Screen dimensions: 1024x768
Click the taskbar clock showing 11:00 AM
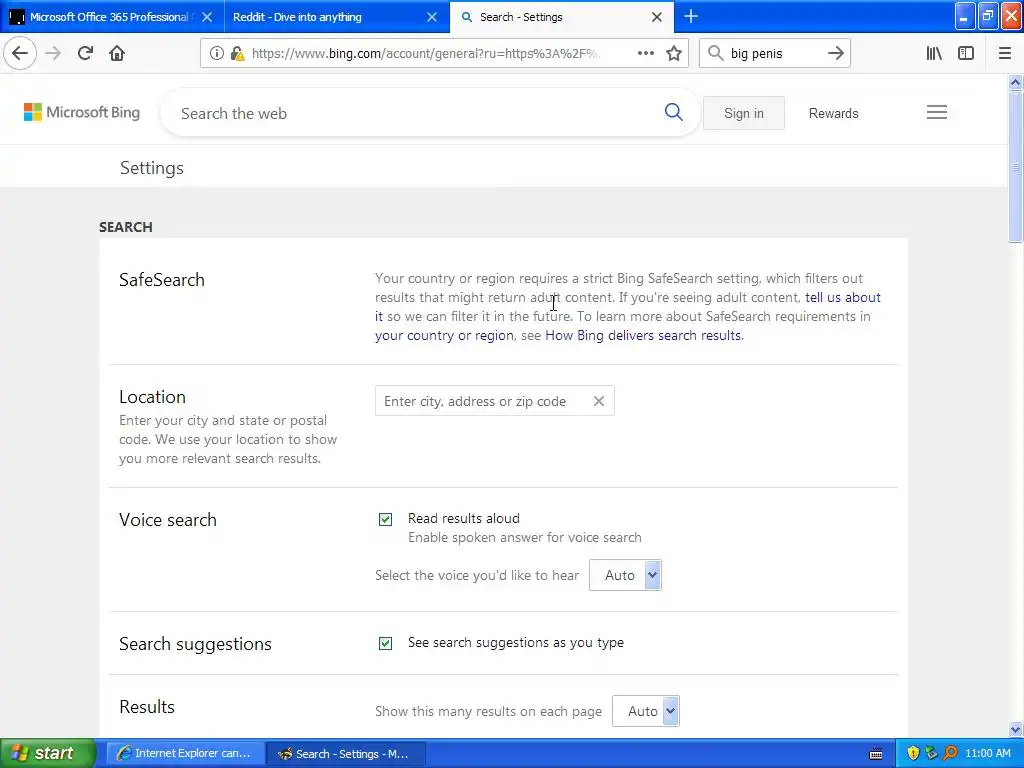(x=987, y=754)
